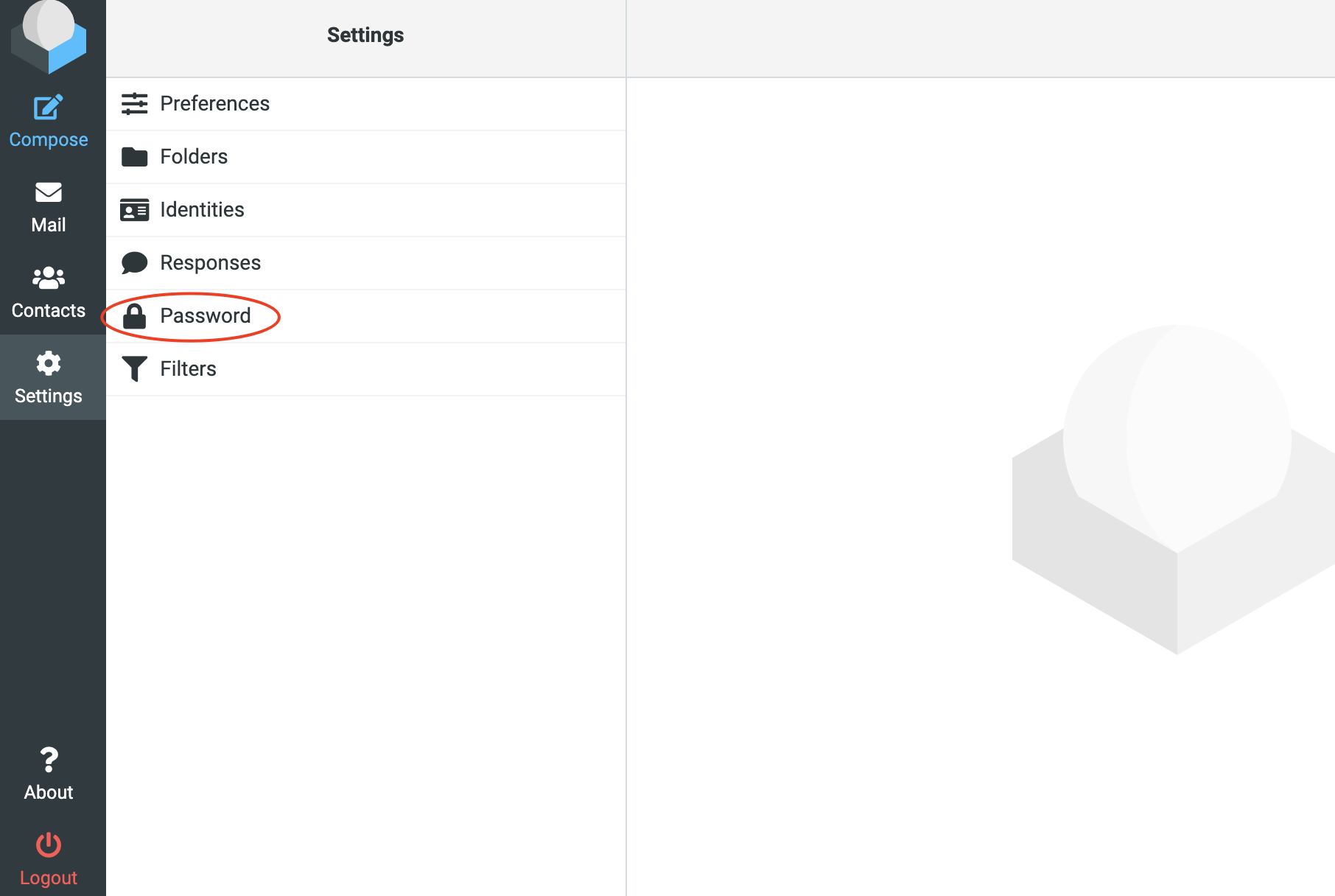Click the Contacts people icon

pos(48,277)
